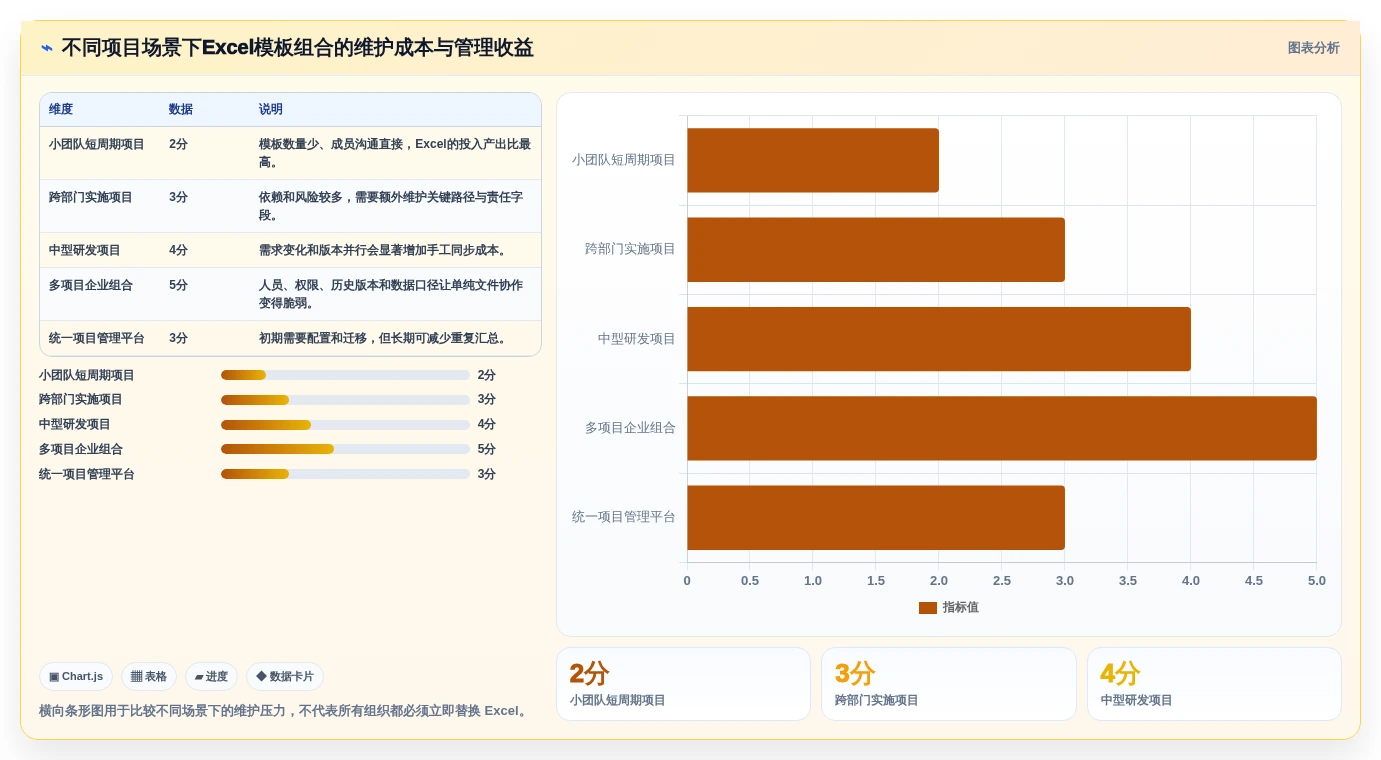Click the Chart.js tag chip
This screenshot has width=1381, height=760.
(76, 677)
